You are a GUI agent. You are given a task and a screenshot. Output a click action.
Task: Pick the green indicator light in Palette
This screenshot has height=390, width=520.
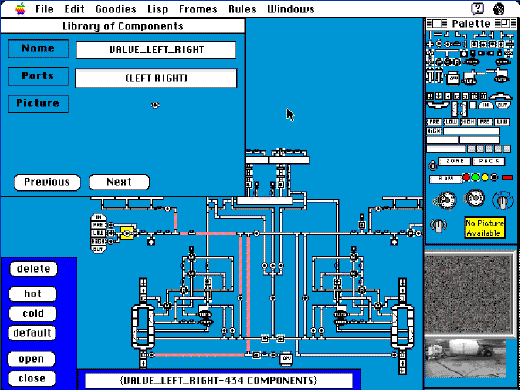(x=476, y=177)
